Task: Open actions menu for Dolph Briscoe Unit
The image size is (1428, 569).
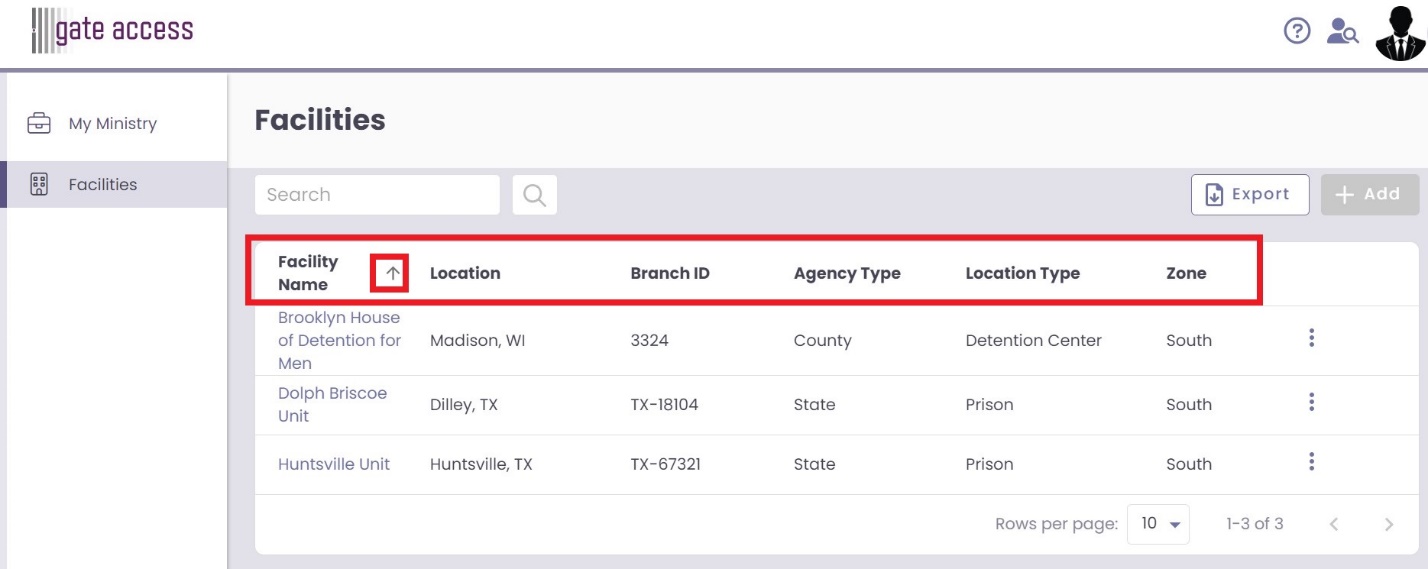Action: [x=1311, y=403]
